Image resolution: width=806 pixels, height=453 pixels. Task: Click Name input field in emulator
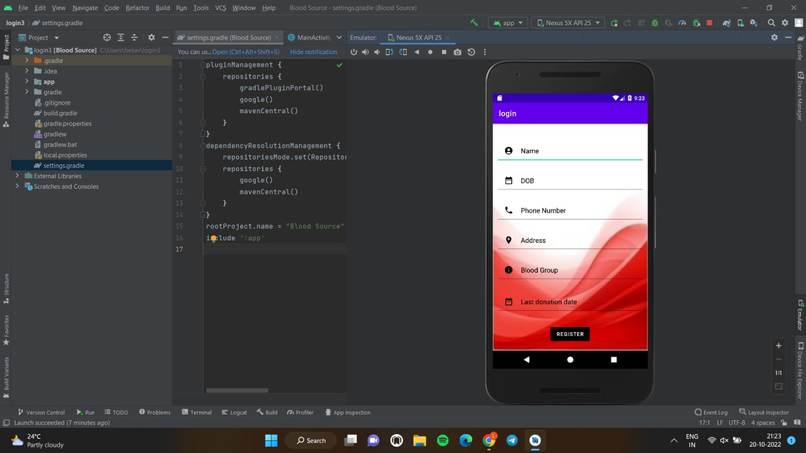coord(570,151)
